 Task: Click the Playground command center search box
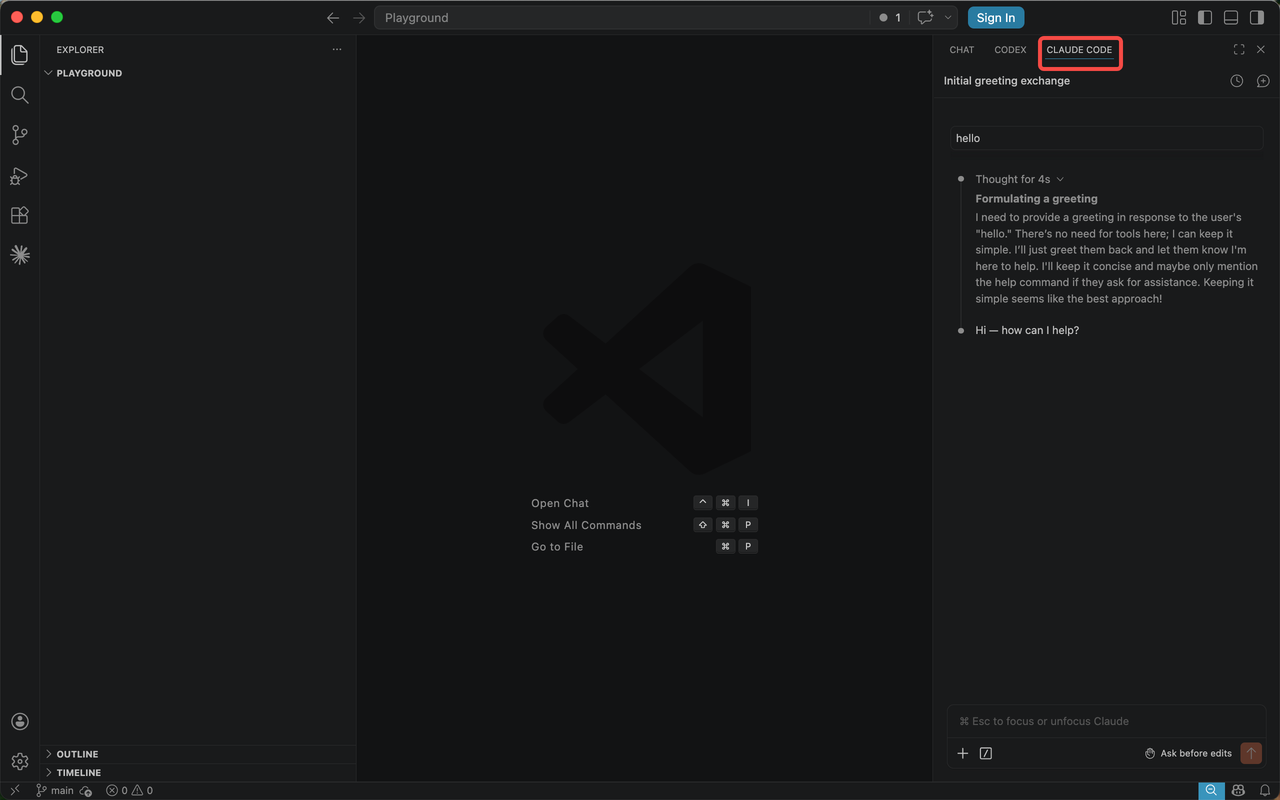click(x=622, y=18)
